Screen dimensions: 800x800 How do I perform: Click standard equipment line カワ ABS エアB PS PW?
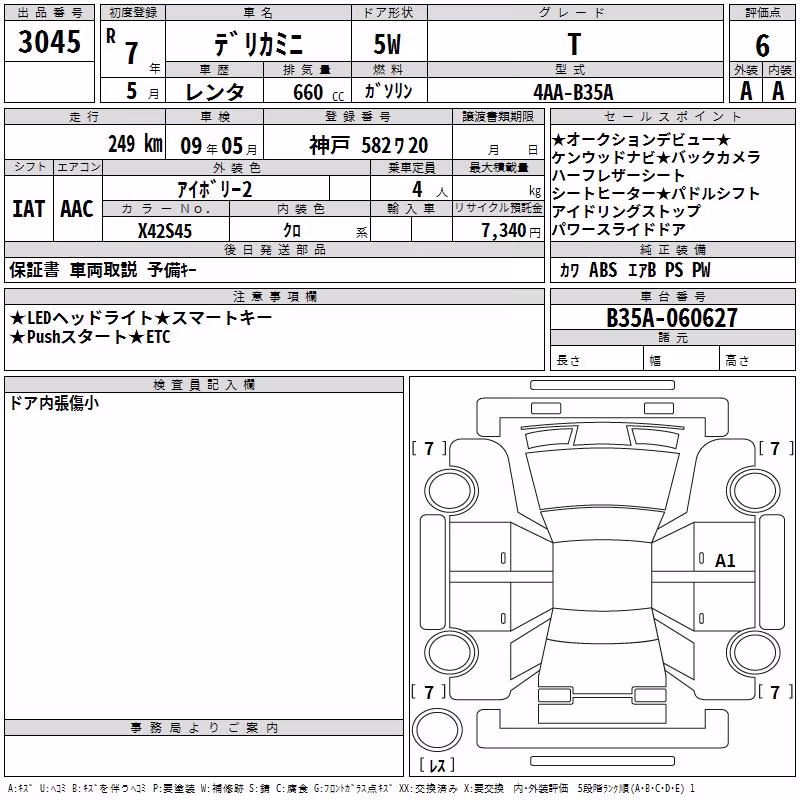coord(635,270)
